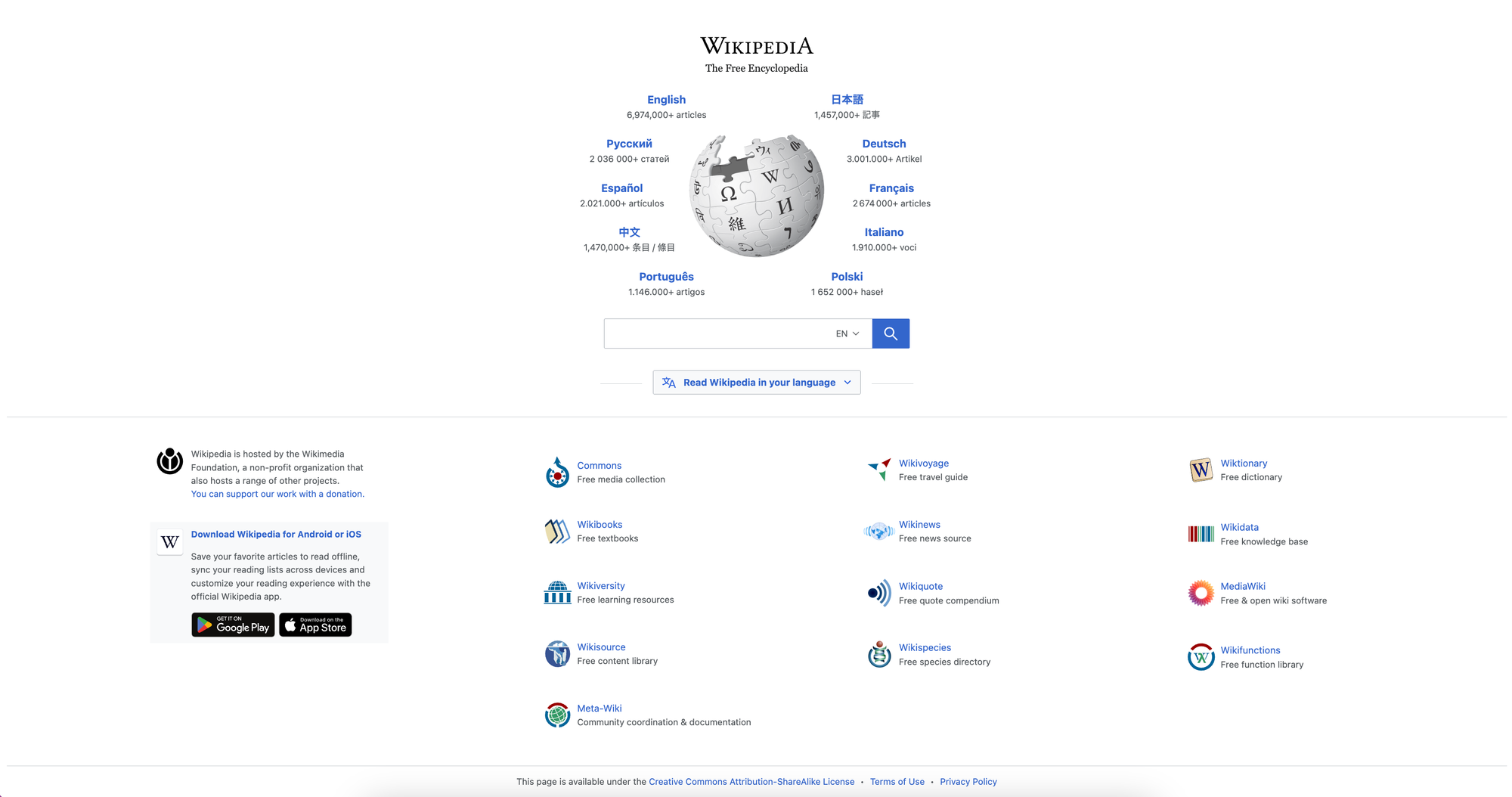Open the Wikidata text link
Viewport: 1512px width, 797px height.
pos(1239,528)
